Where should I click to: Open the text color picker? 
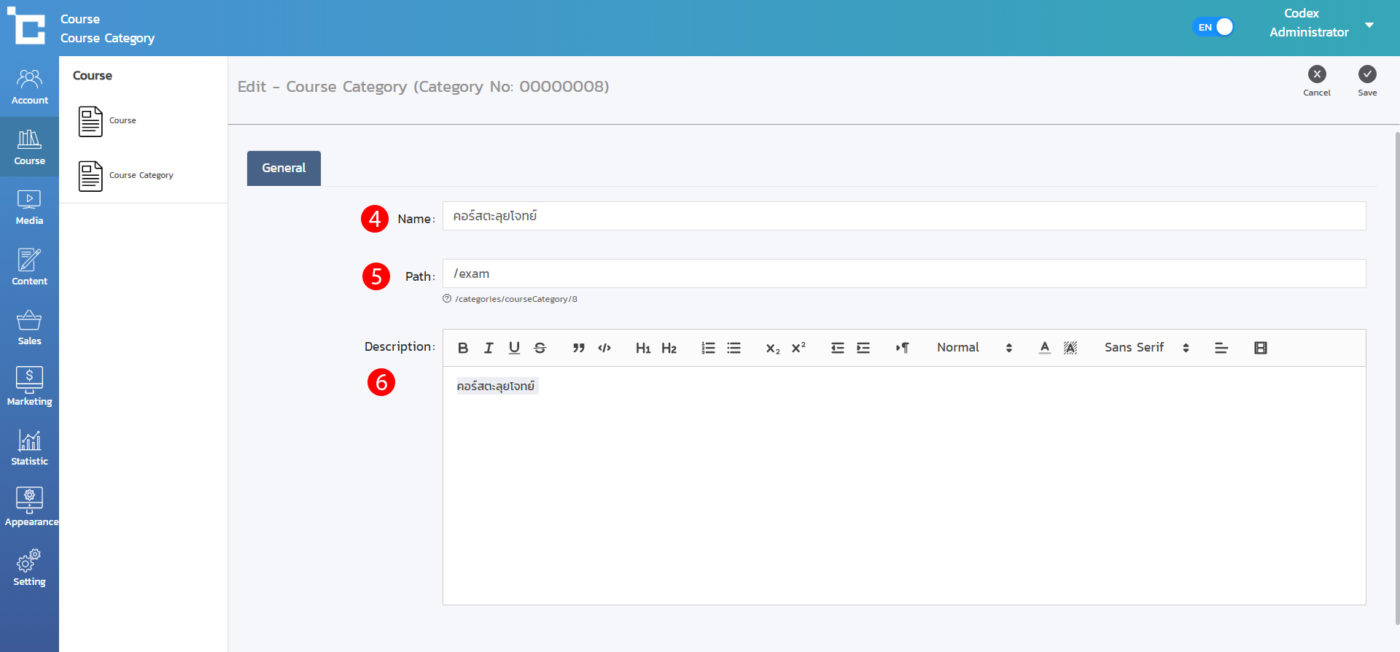pos(1044,348)
